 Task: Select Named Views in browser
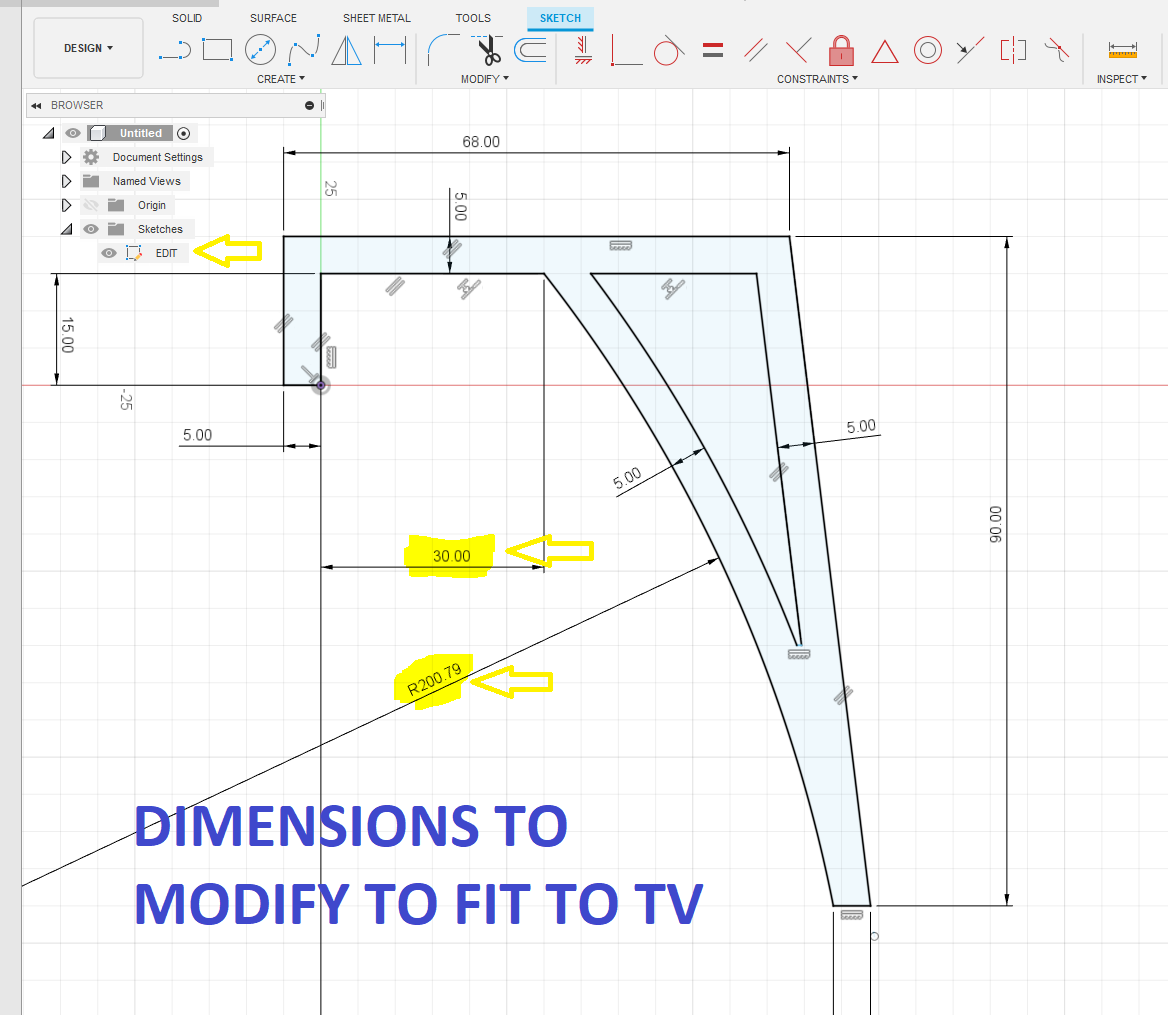(147, 181)
